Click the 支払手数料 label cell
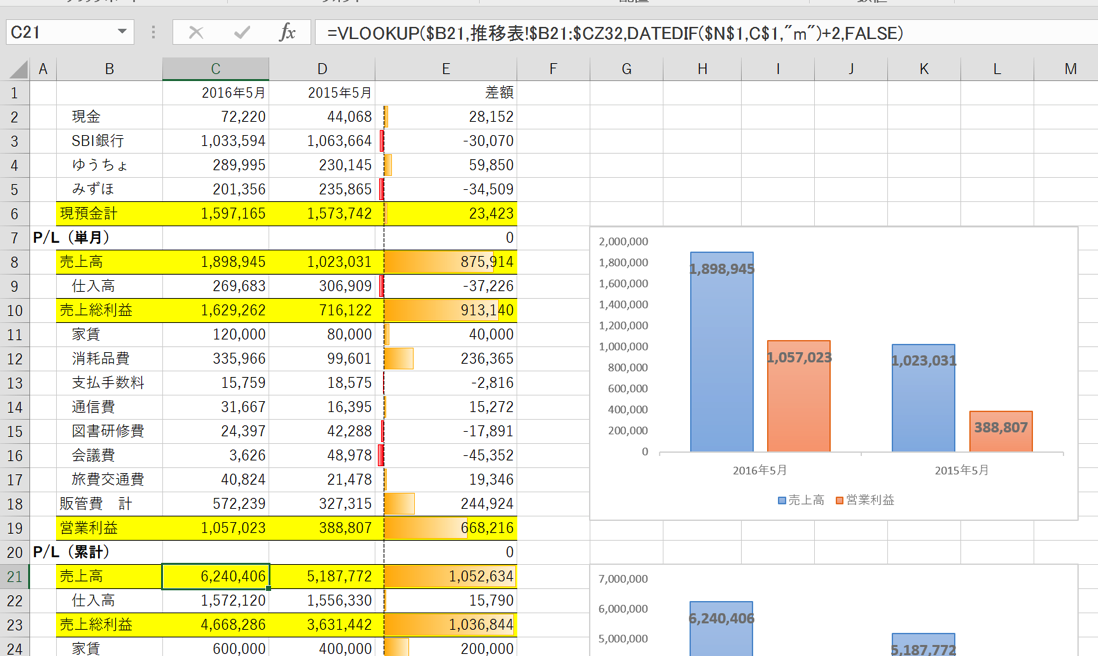The image size is (1098, 656). click(x=109, y=383)
